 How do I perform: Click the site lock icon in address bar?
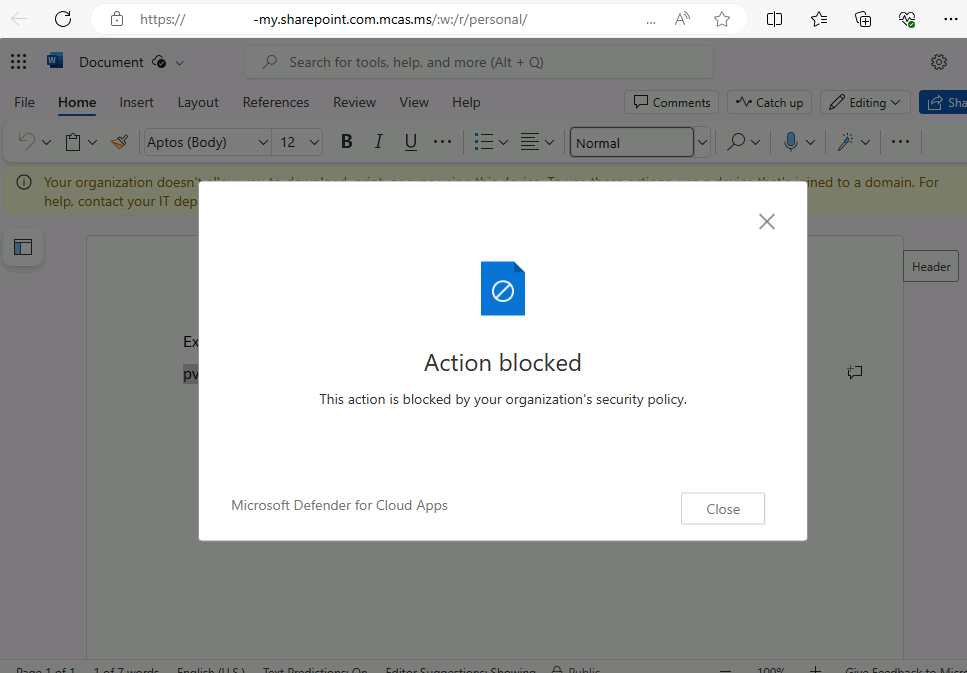[x=117, y=19]
